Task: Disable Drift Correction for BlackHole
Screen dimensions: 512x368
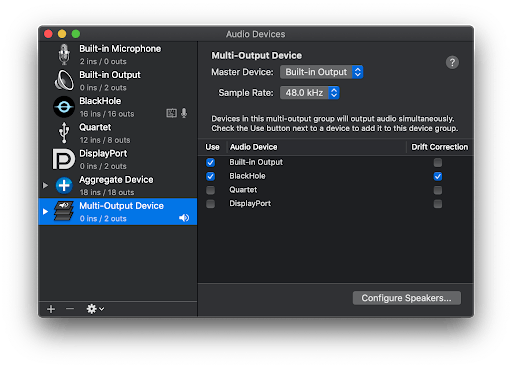Action: (x=438, y=176)
